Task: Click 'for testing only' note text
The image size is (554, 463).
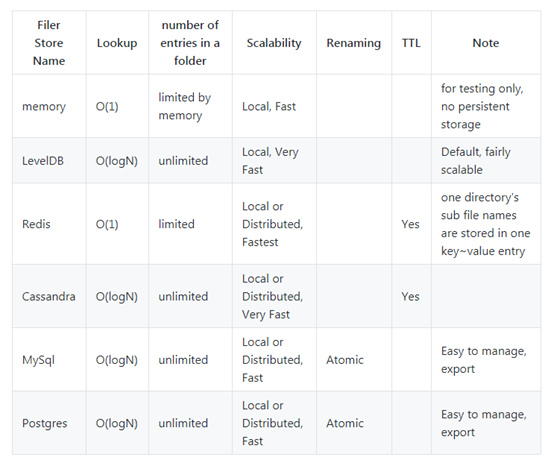Action: coord(482,88)
